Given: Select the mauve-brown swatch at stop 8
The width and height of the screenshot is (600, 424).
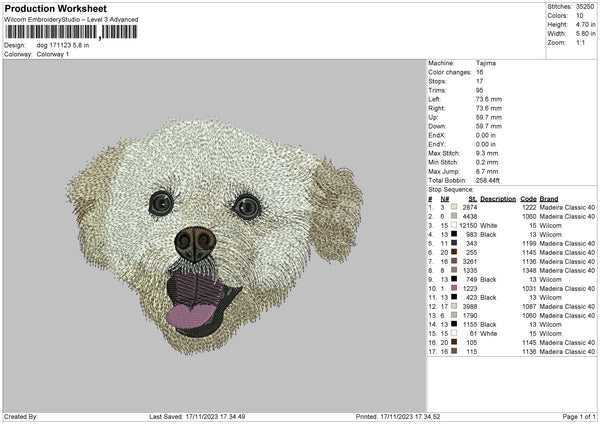Looking at the screenshot, I should point(453,270).
